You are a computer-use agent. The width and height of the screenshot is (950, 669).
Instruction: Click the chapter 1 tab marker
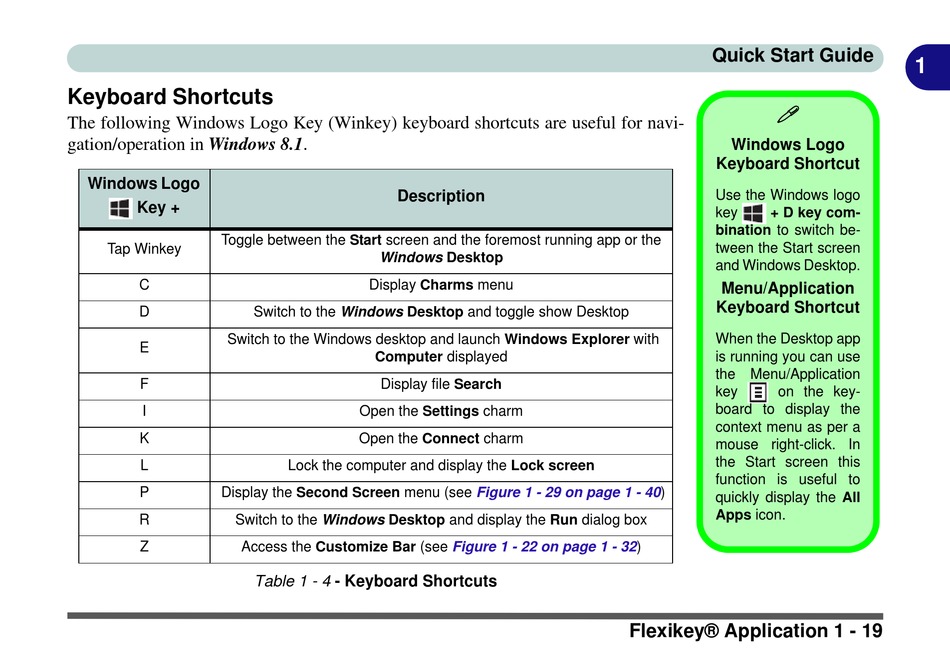point(927,65)
